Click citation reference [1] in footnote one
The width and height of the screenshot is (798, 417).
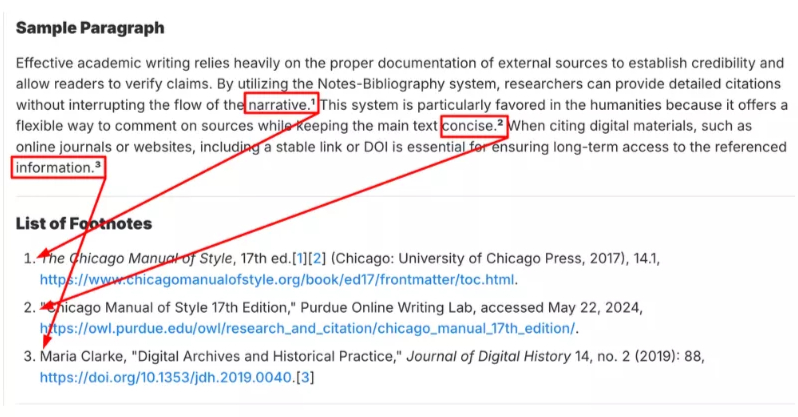pyautogui.click(x=300, y=259)
